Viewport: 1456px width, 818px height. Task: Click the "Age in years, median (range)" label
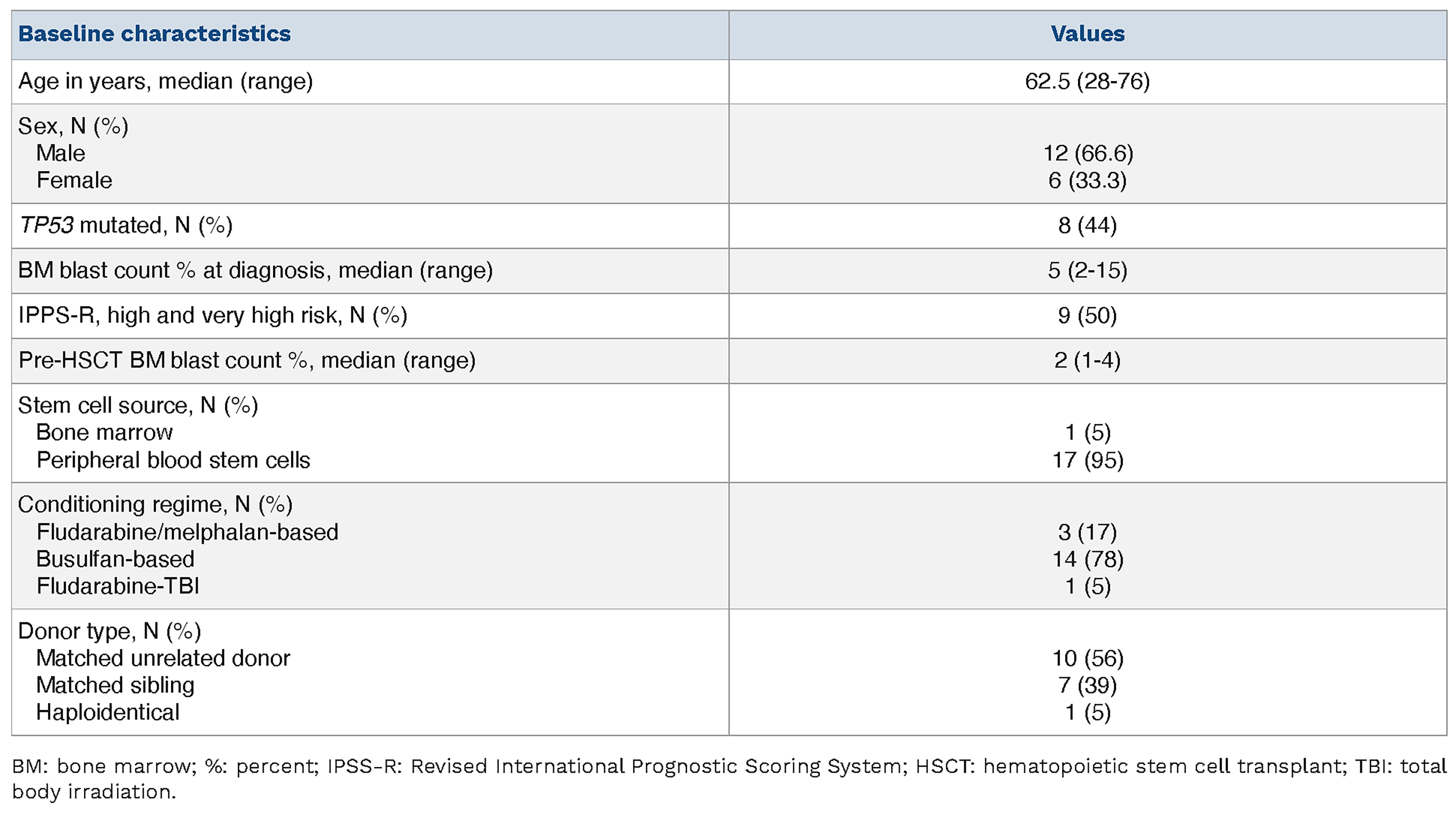tap(166, 82)
